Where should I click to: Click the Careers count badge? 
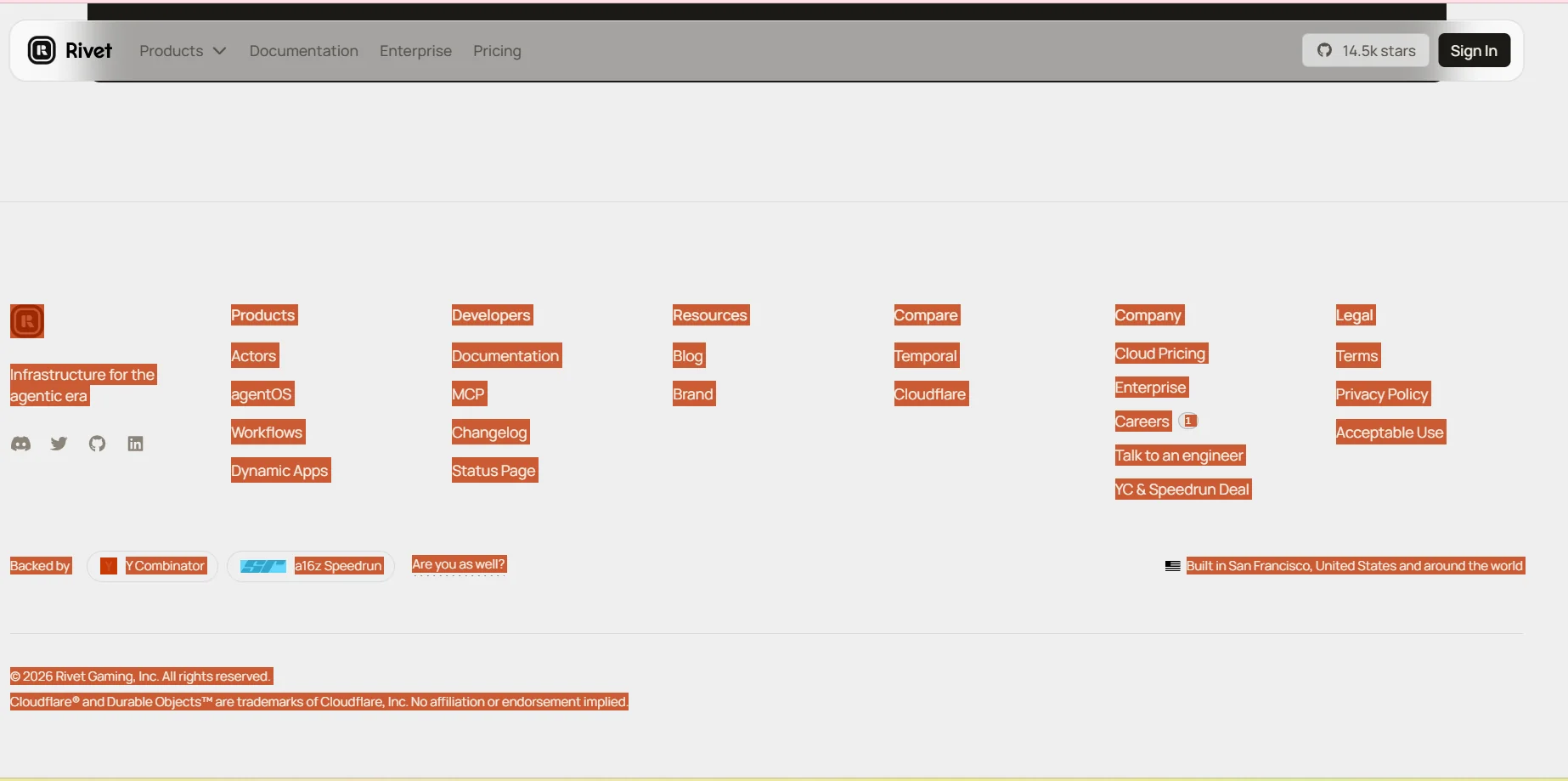click(1189, 421)
